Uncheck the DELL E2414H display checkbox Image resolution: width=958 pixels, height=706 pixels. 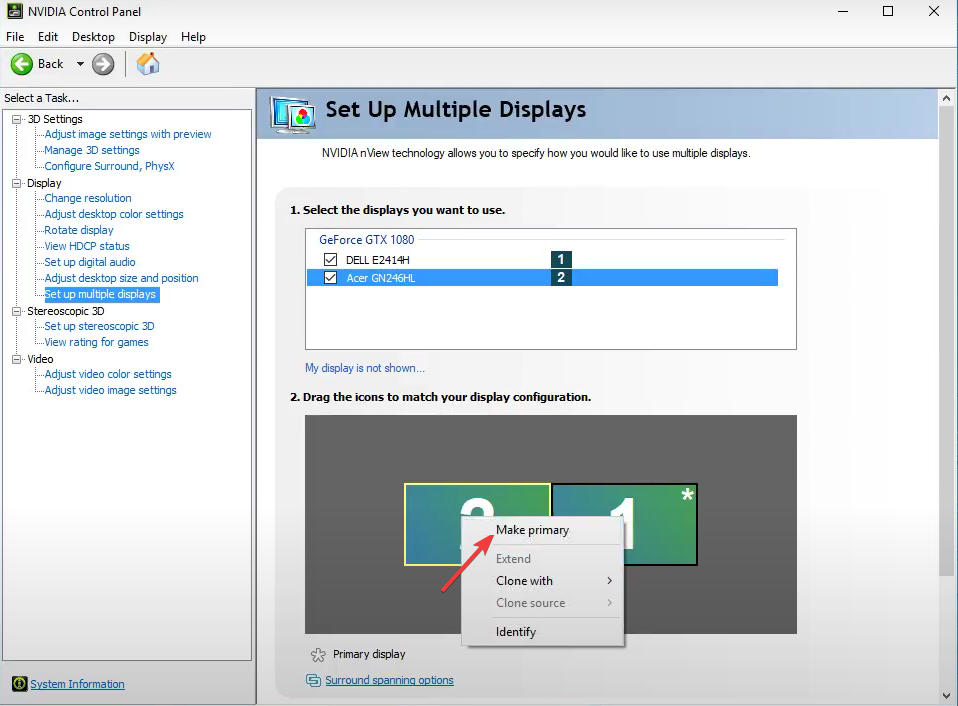click(331, 260)
